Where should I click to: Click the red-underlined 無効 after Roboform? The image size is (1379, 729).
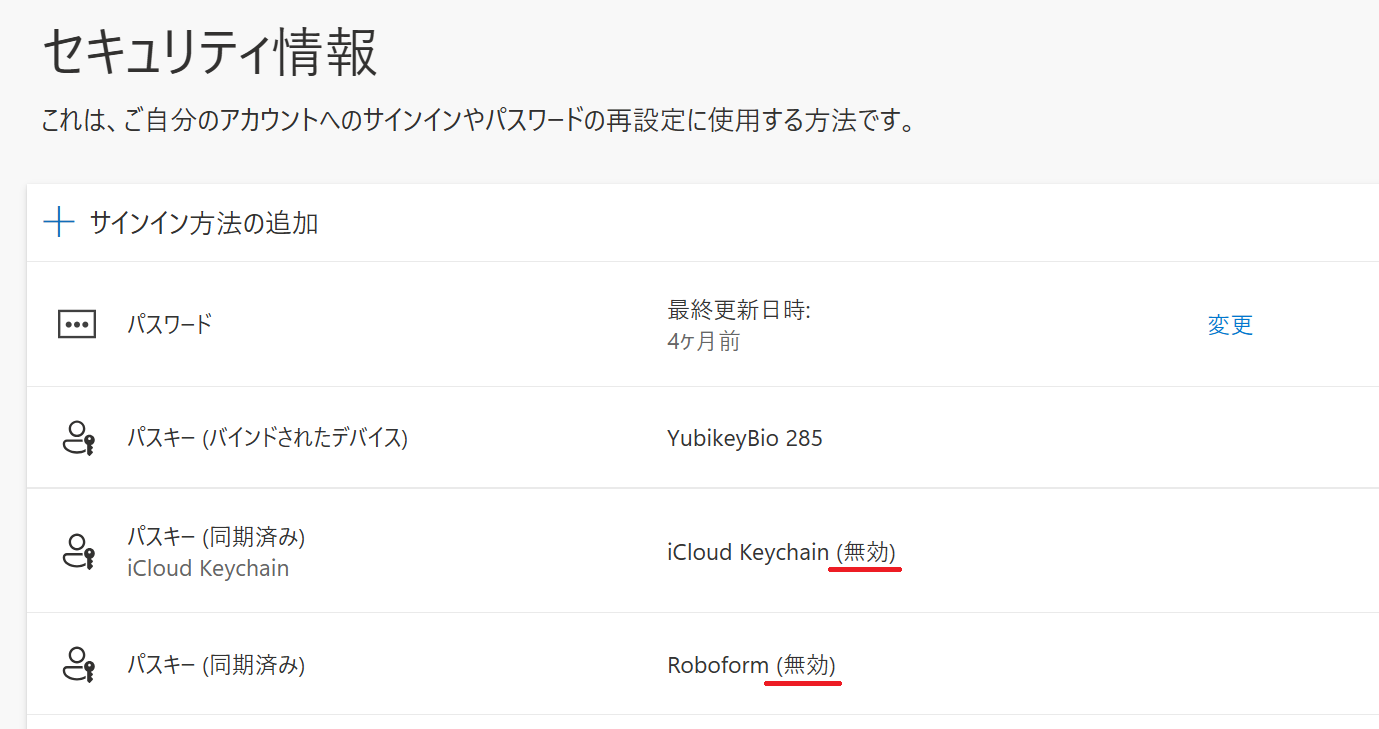click(808, 665)
